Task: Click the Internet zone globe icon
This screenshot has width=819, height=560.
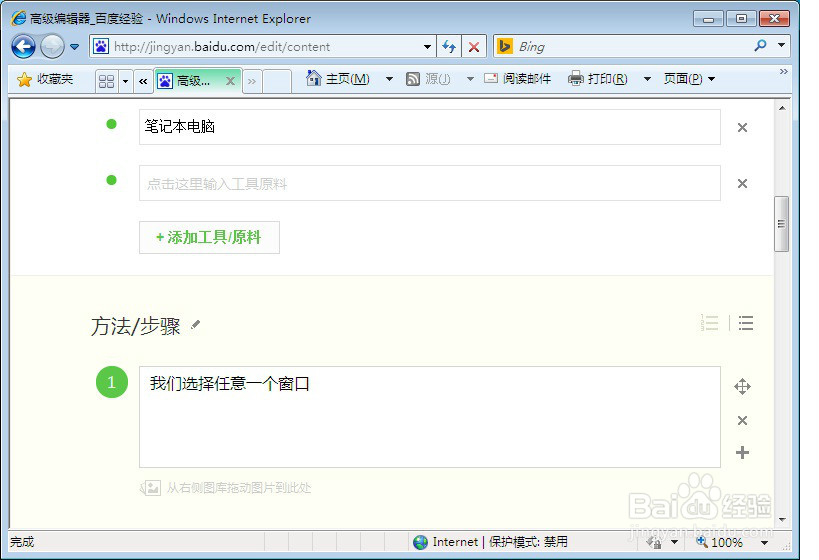Action: coord(420,542)
